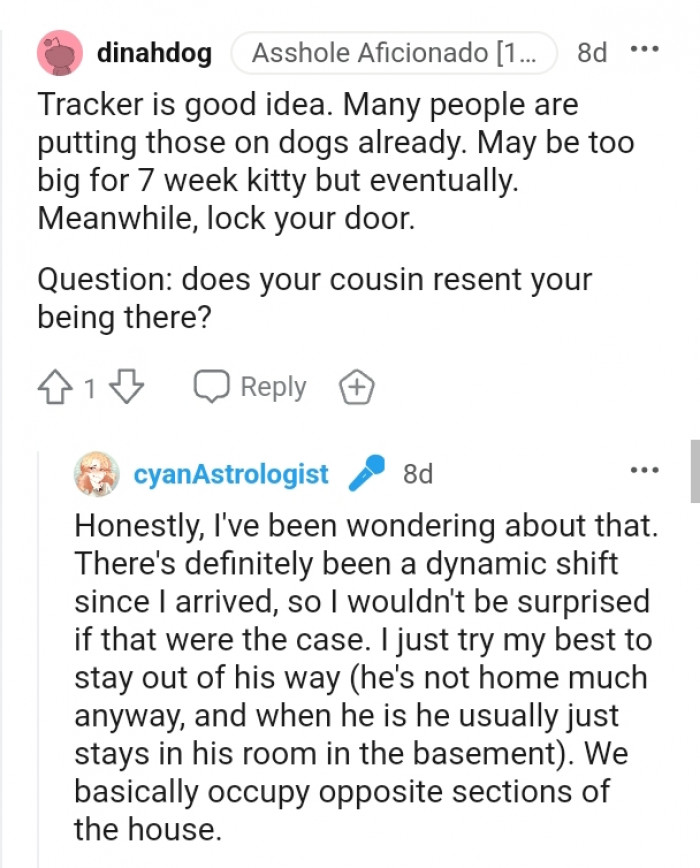Open the three-dot menu on dinahdog's comment

point(645,51)
